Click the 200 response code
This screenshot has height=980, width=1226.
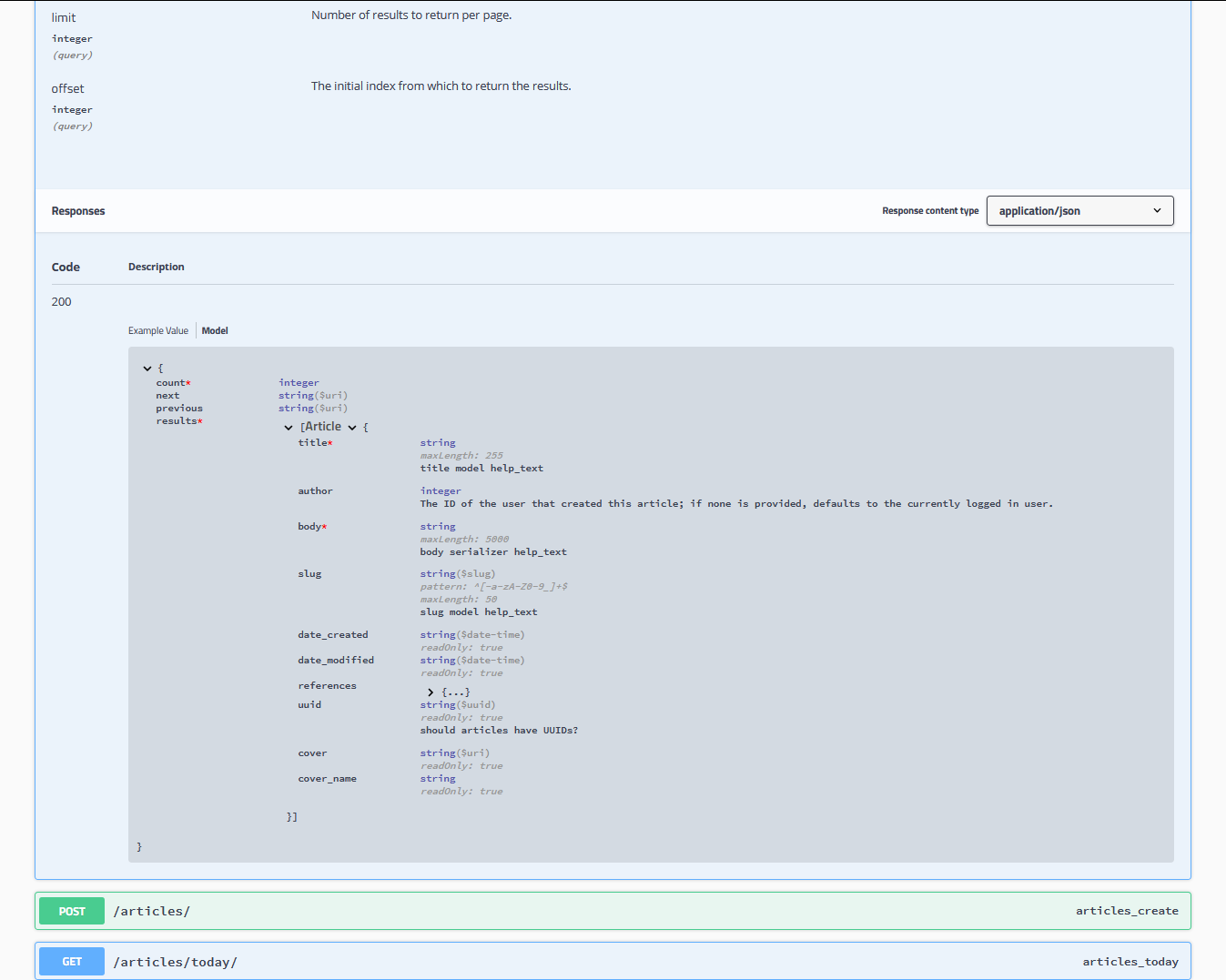click(x=61, y=301)
